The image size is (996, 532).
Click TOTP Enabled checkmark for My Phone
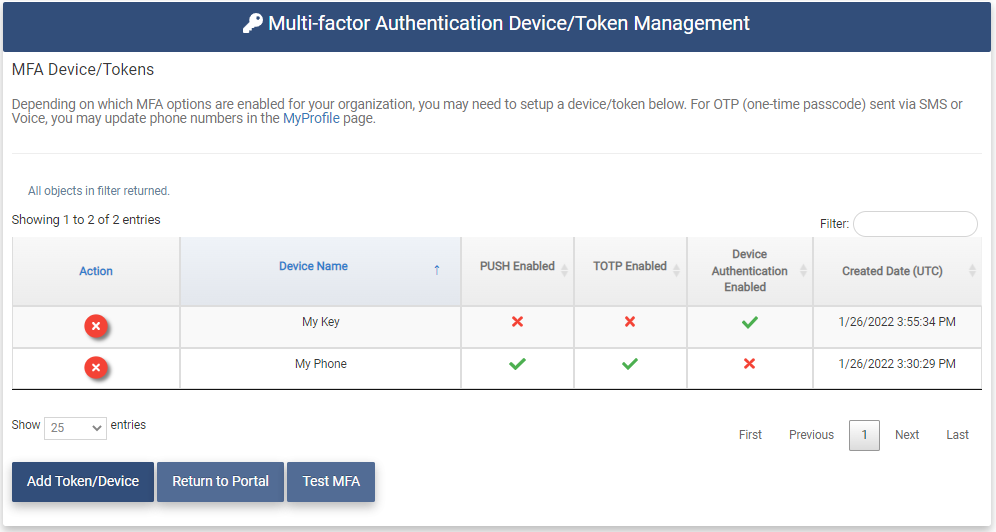(630, 364)
